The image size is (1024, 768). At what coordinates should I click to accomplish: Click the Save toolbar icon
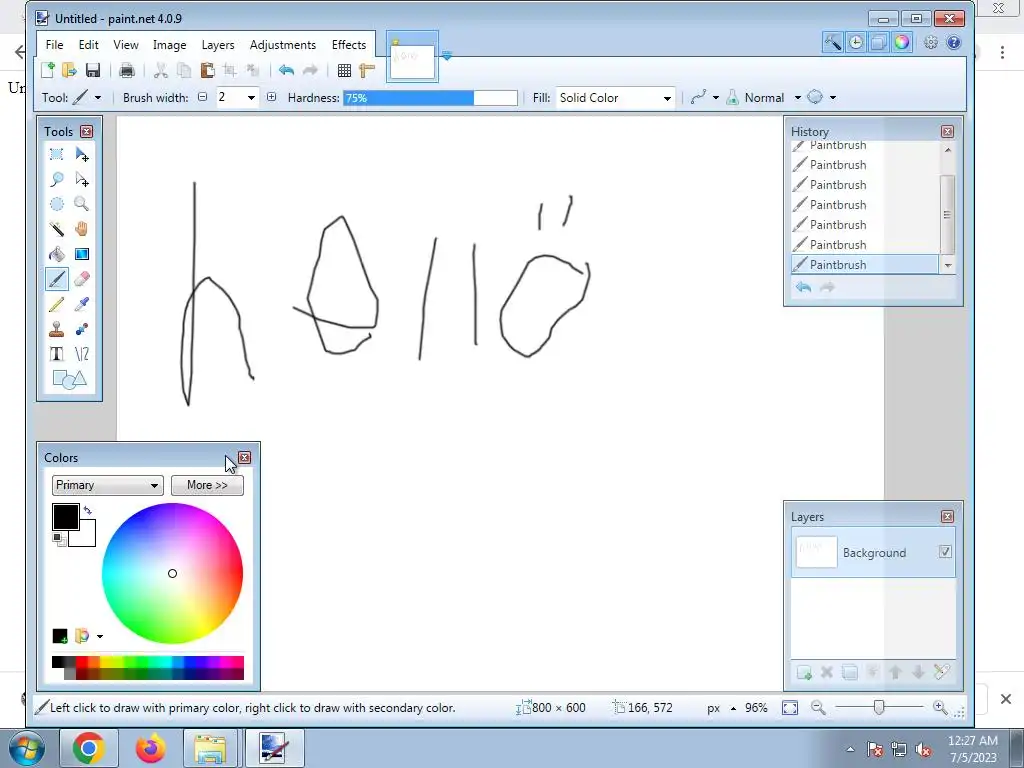[x=93, y=70]
